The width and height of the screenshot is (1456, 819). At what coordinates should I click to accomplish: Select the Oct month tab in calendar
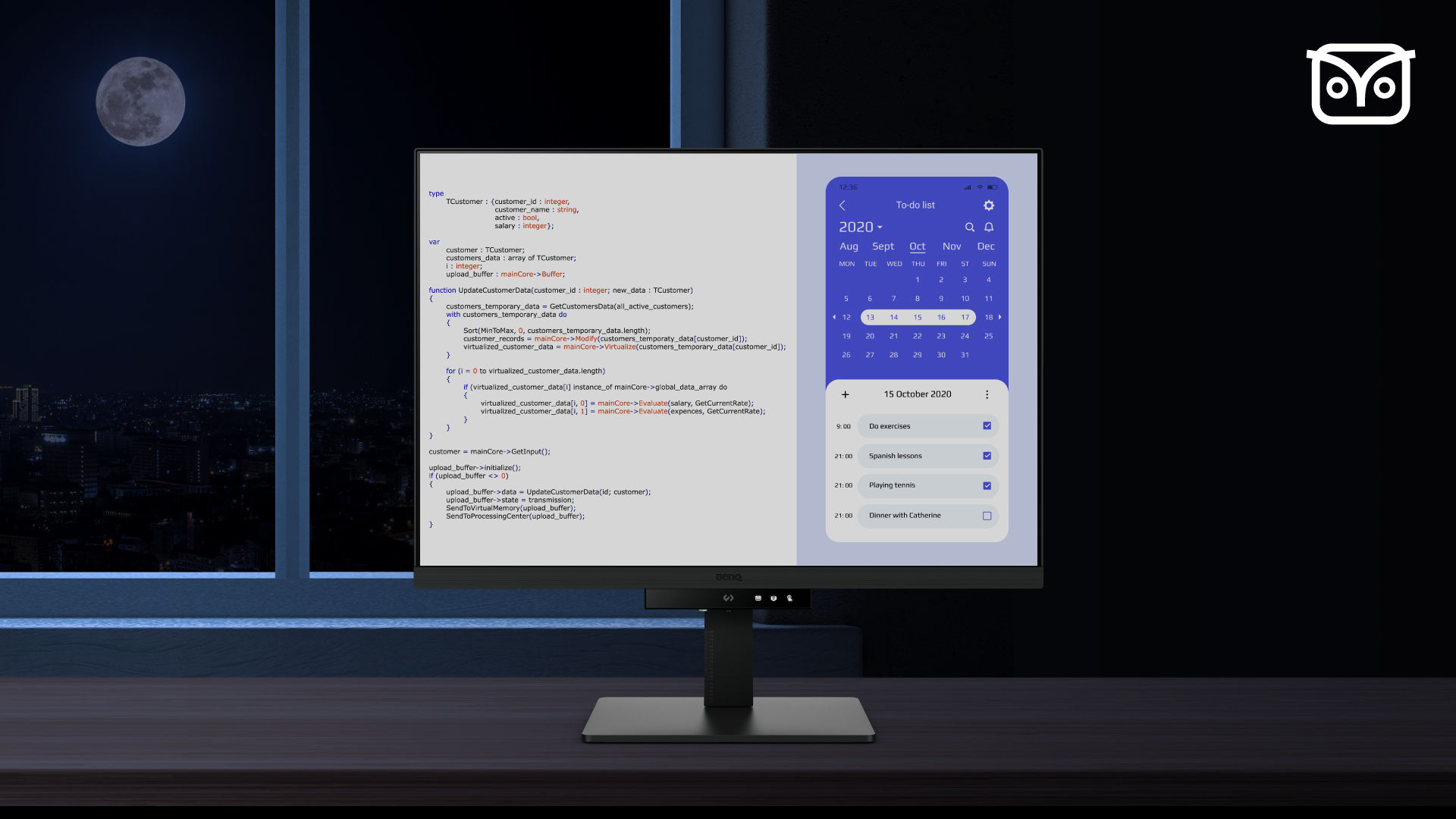coord(916,246)
